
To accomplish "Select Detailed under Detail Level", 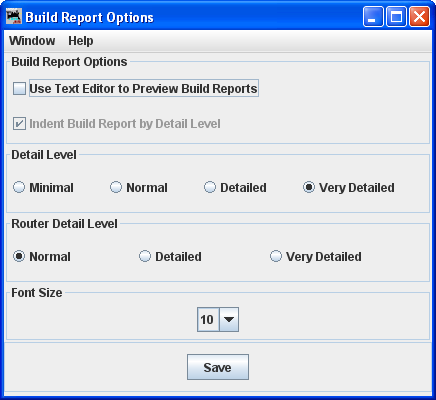I will click(210, 187).
